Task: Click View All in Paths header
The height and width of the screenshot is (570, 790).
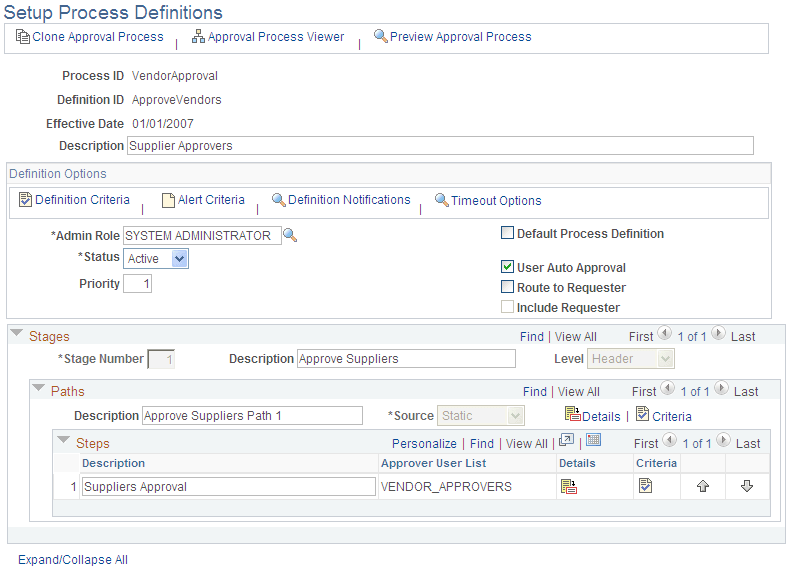Action: click(x=578, y=392)
